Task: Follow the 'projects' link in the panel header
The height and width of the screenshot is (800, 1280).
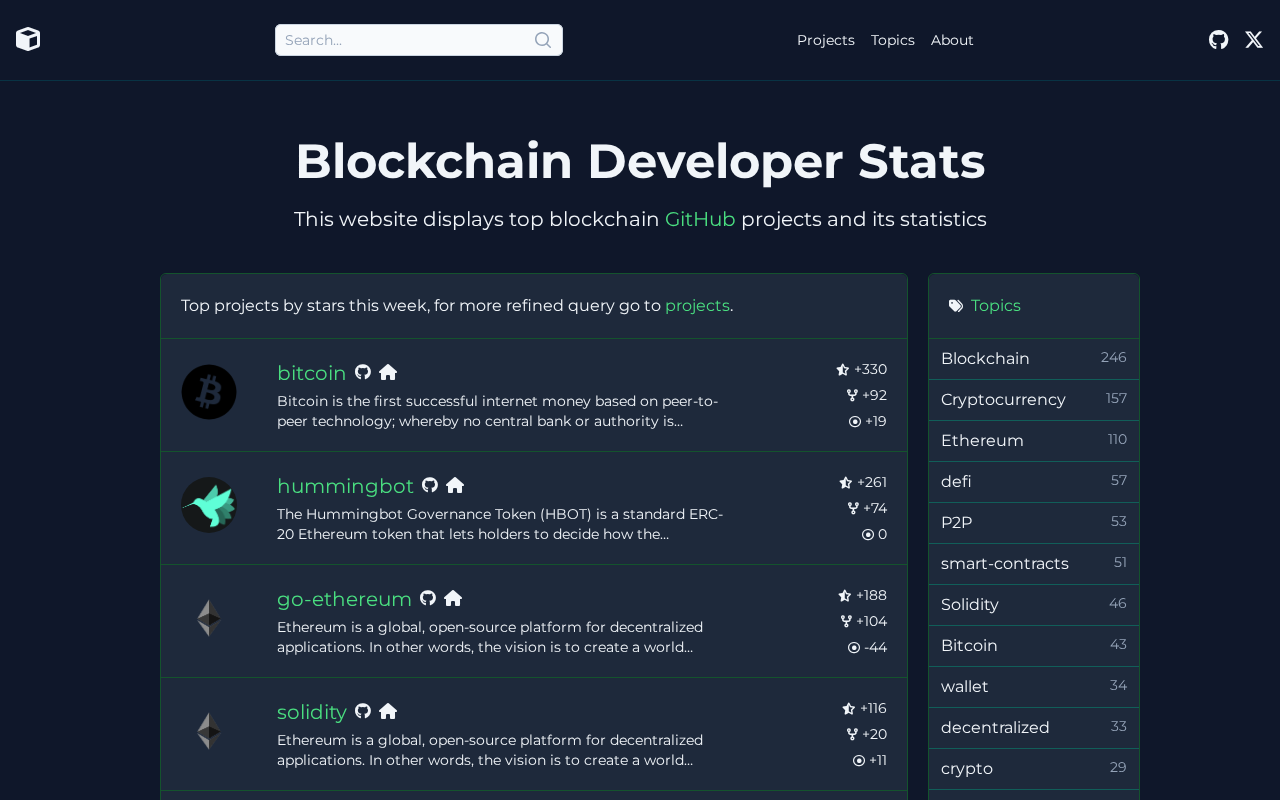Action: click(697, 306)
